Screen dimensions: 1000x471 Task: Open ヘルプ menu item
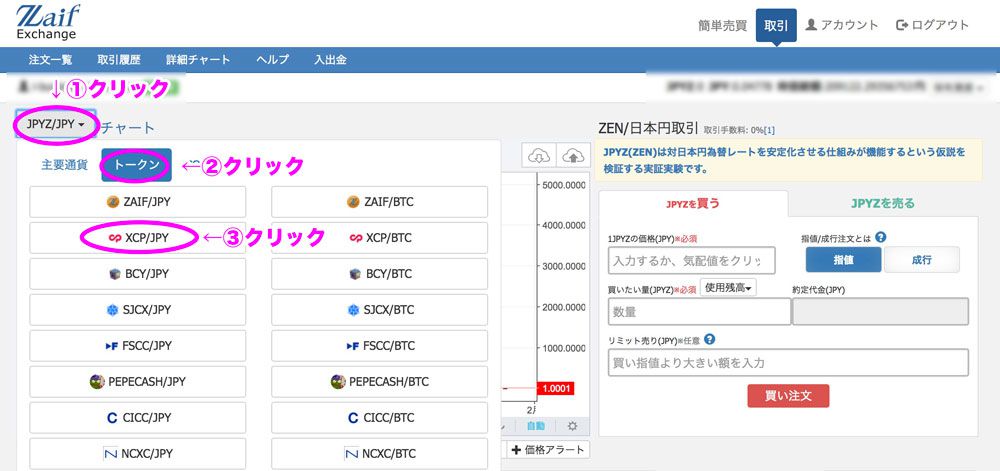click(273, 60)
